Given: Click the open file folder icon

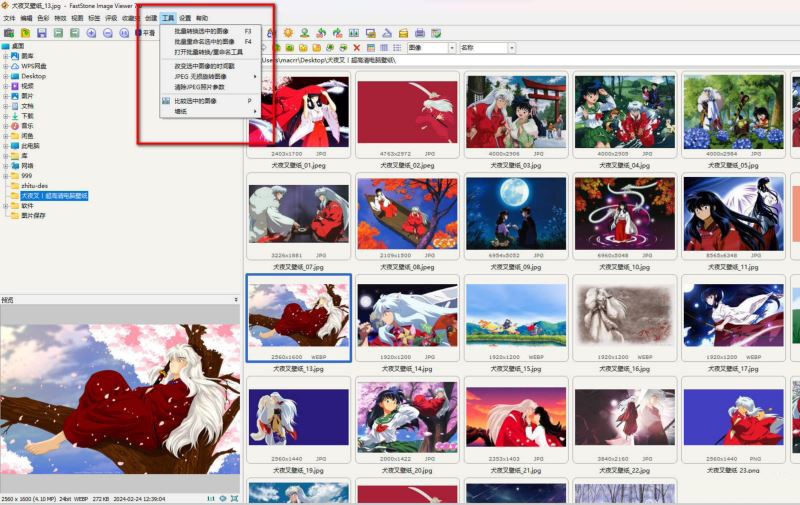Looking at the screenshot, I should [x=25, y=33].
